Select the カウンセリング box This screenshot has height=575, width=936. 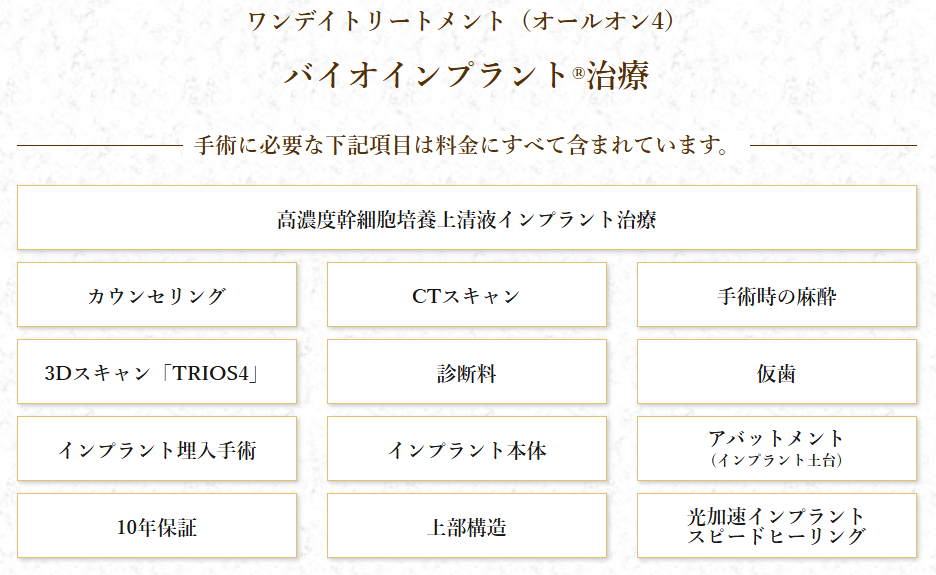coord(157,295)
